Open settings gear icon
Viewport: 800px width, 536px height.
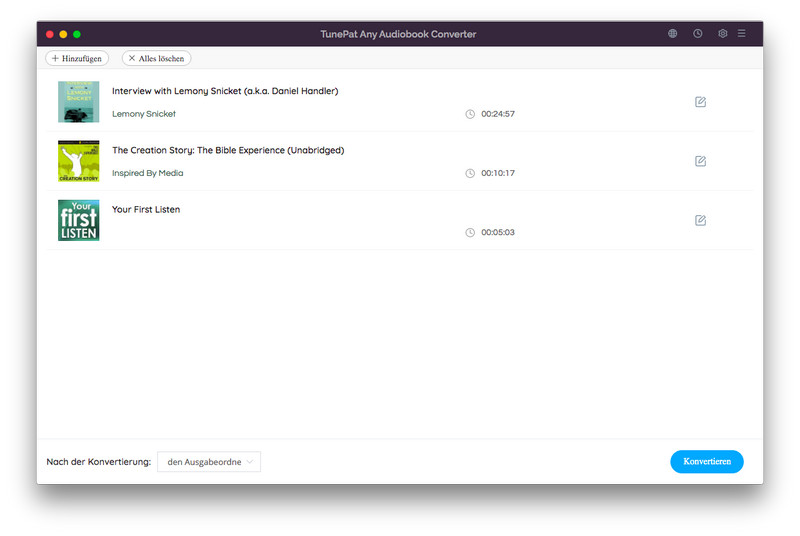coord(722,34)
